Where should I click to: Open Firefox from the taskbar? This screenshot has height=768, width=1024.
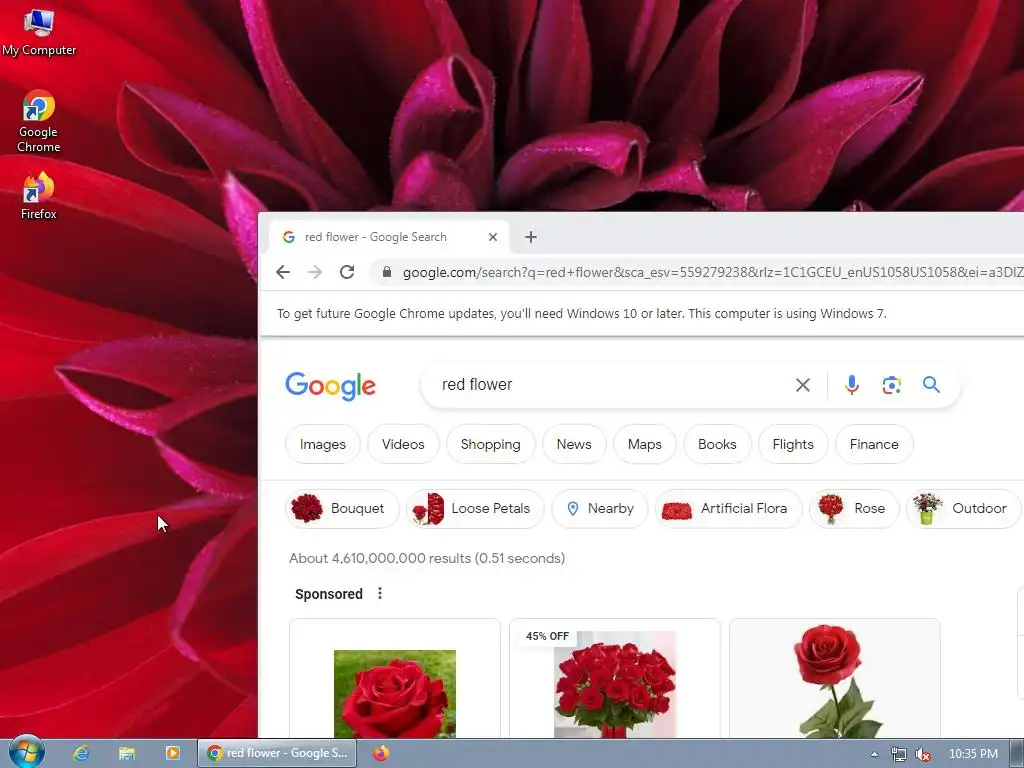[381, 753]
